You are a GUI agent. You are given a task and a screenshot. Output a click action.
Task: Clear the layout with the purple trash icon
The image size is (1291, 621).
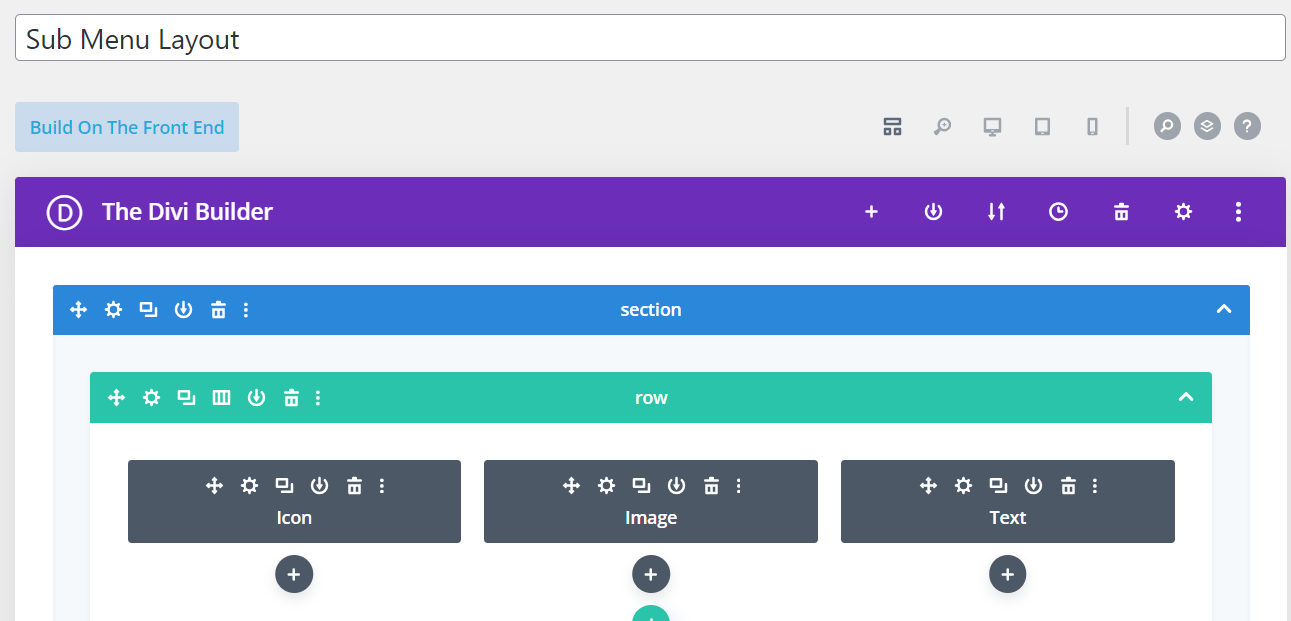coord(1120,212)
